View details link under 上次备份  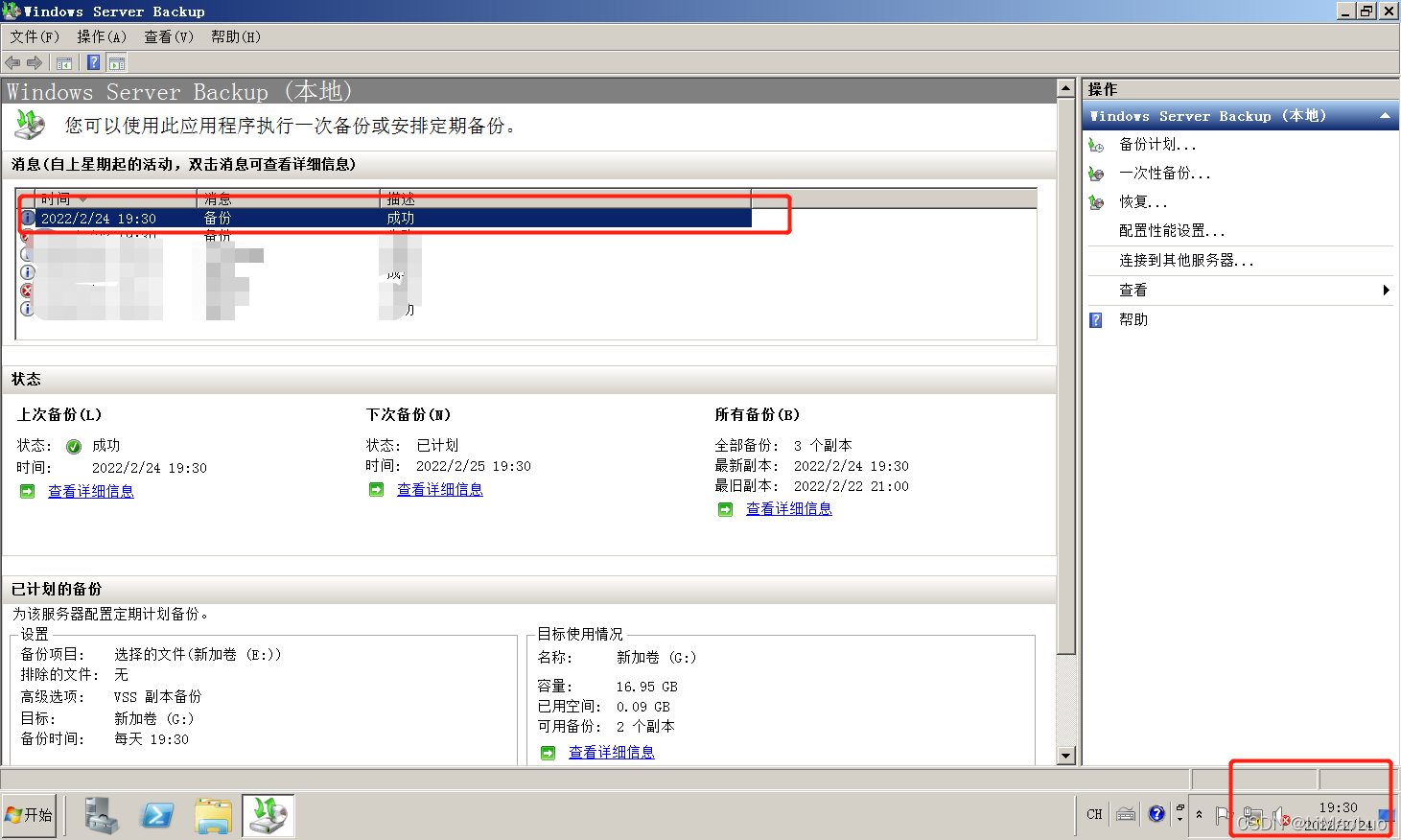[x=91, y=492]
